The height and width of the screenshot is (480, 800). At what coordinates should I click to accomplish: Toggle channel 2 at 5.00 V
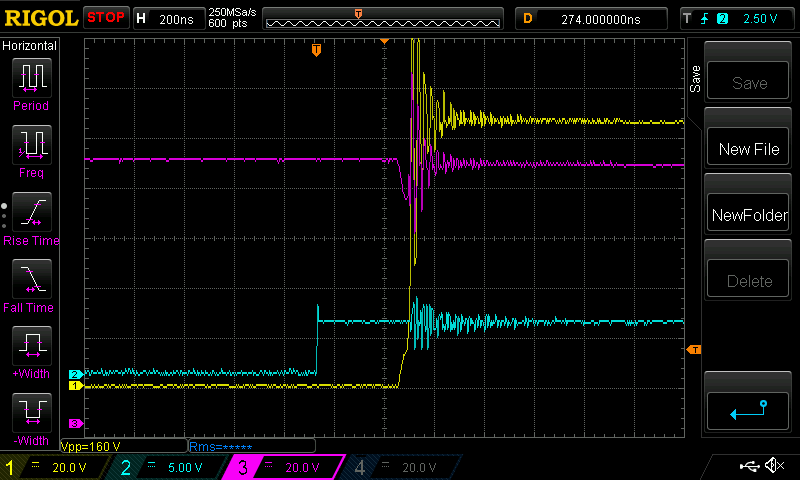coord(170,467)
